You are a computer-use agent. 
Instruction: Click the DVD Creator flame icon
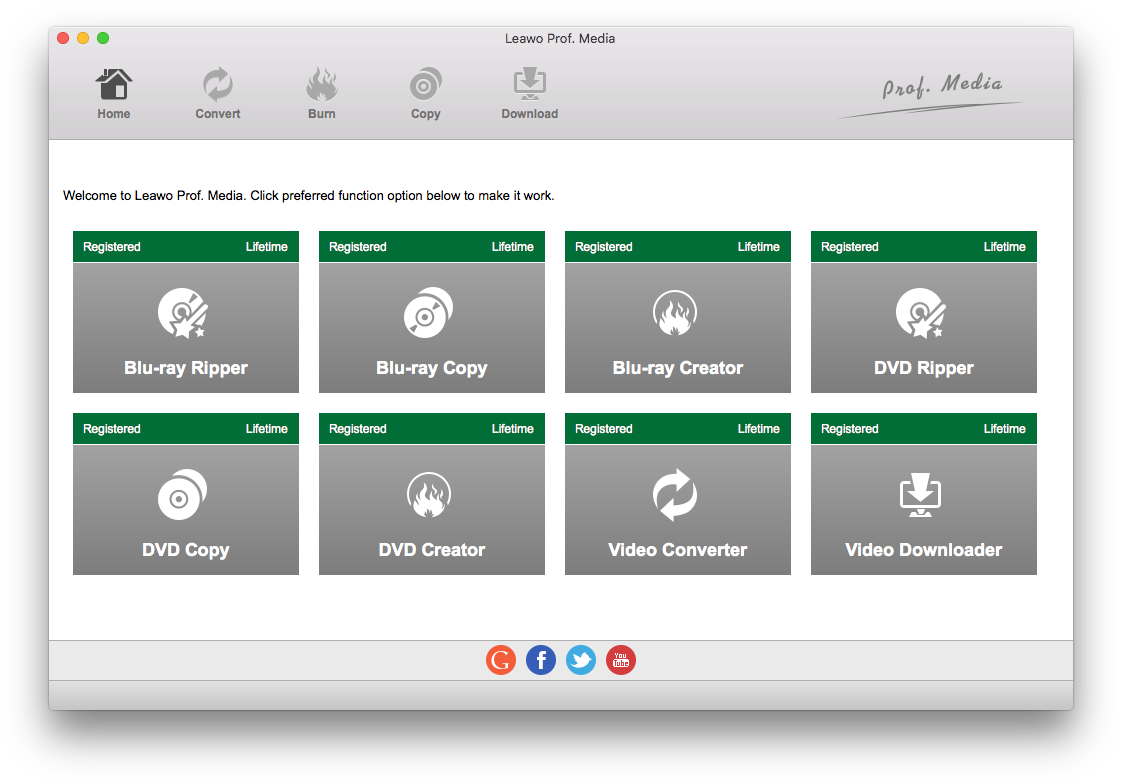click(x=429, y=495)
